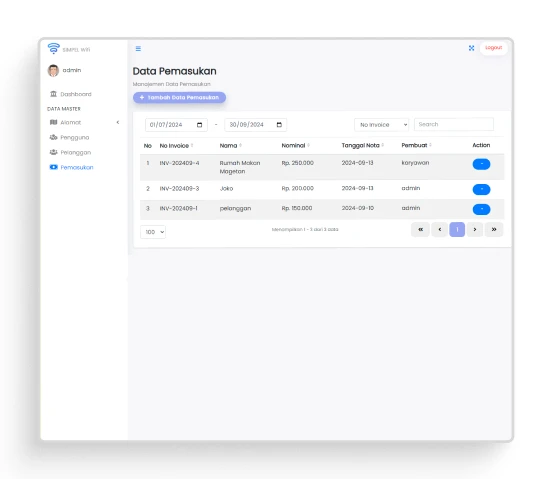Open the No Invoice filter dropdown
The width and height of the screenshot is (551, 479).
coord(382,125)
